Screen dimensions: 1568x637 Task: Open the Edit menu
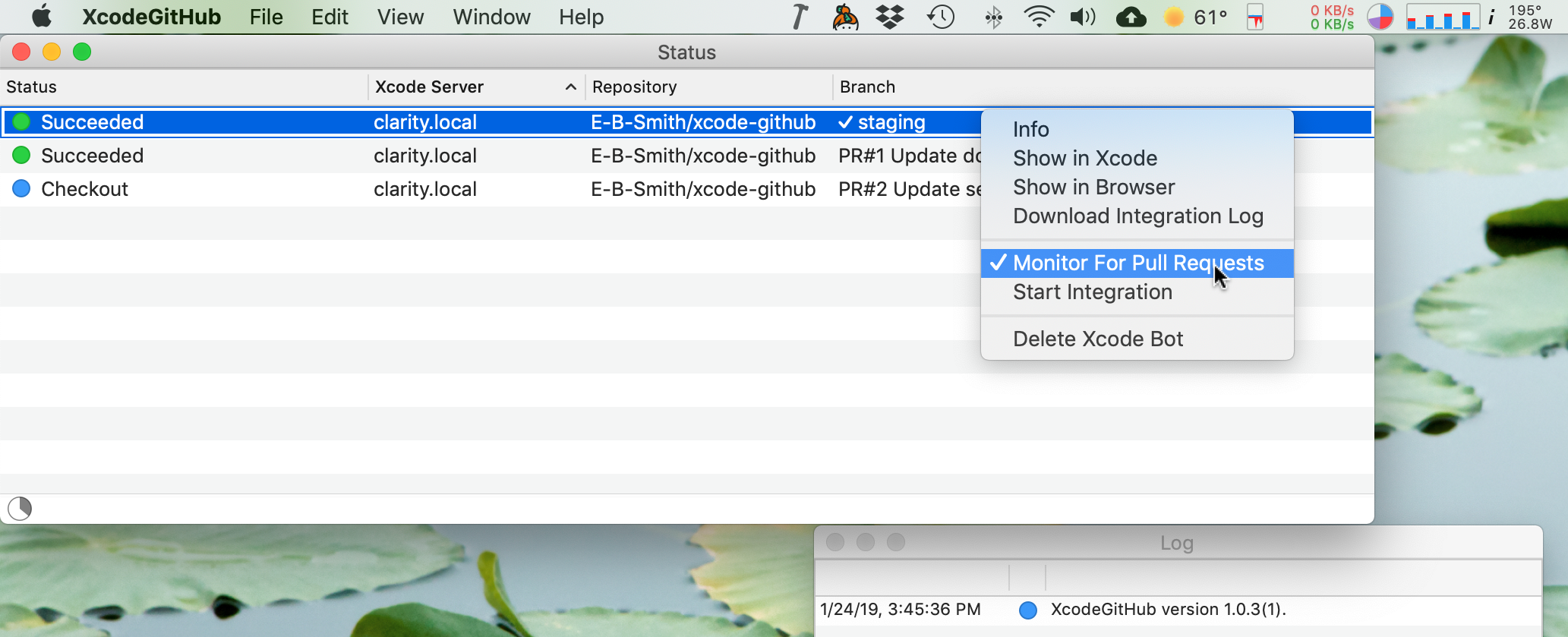[330, 17]
